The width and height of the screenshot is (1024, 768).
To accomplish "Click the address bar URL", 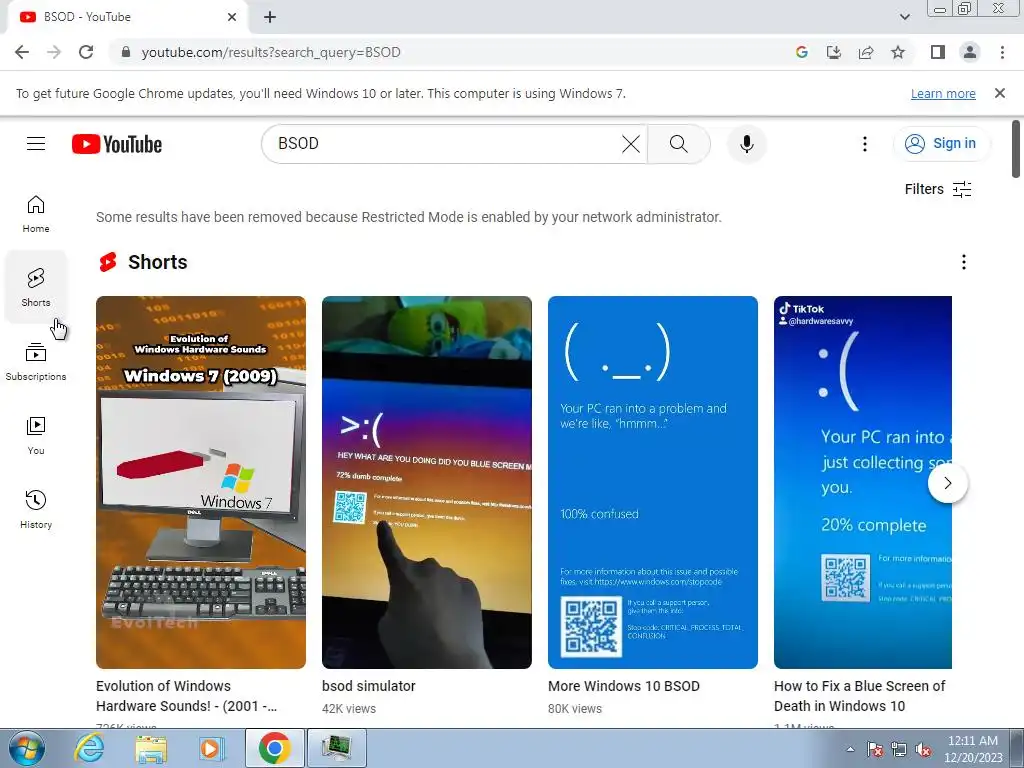I will (x=271, y=52).
